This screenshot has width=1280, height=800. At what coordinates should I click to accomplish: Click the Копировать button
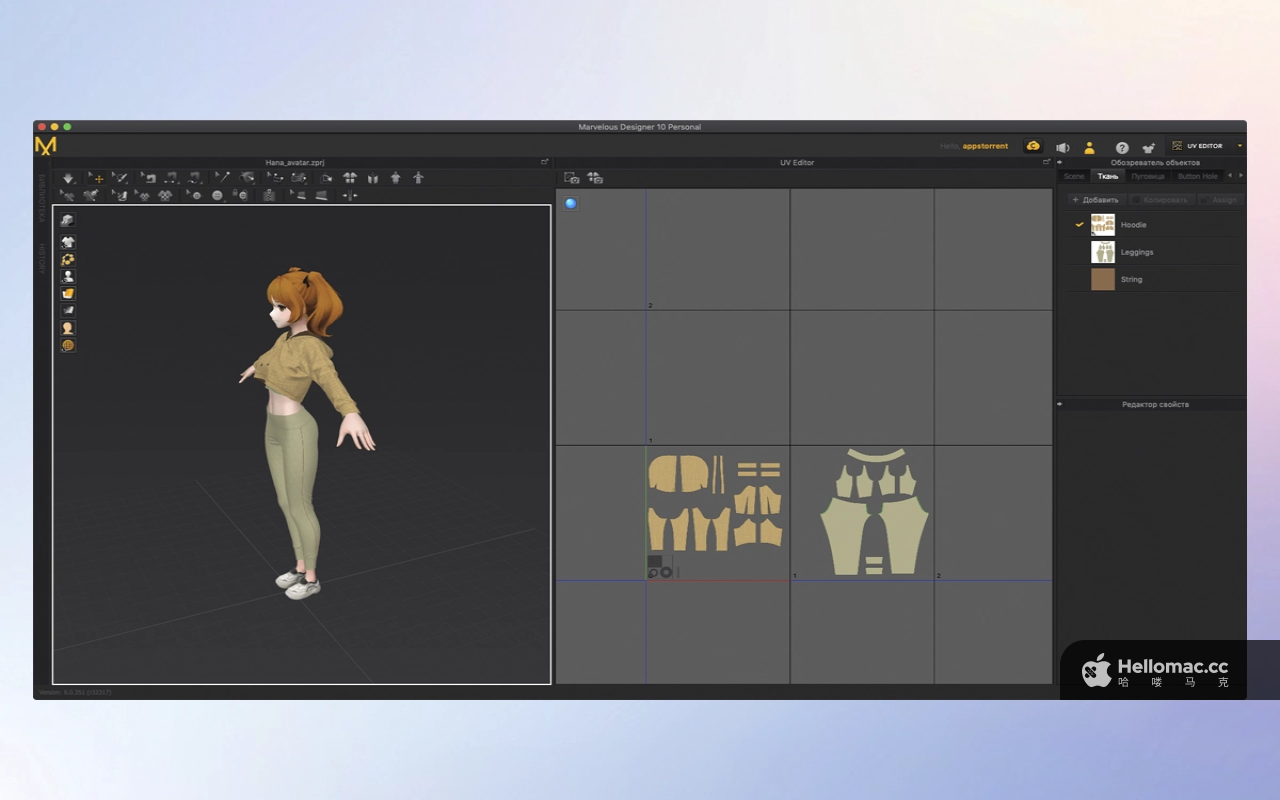(x=1161, y=200)
